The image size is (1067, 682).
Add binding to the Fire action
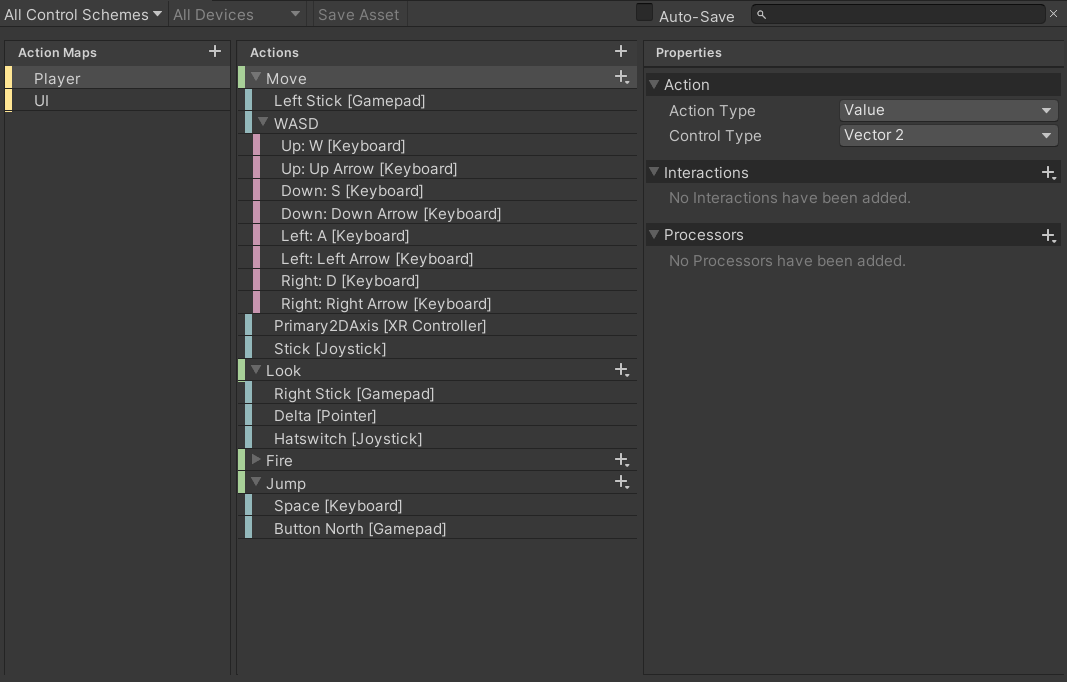(621, 460)
